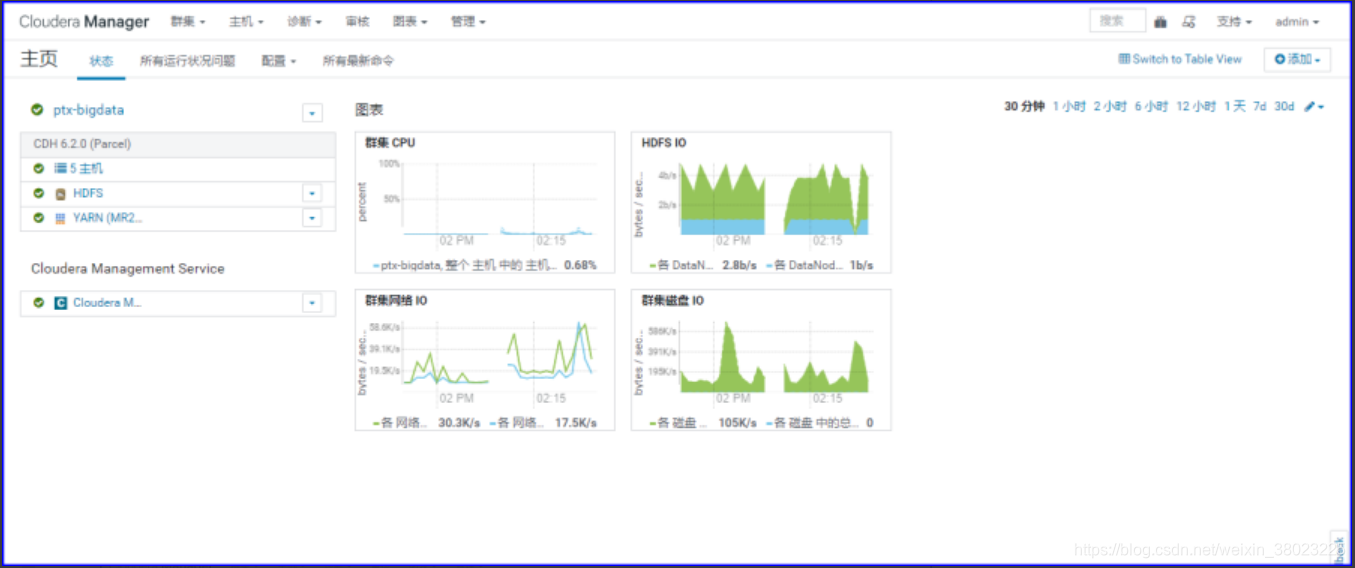Open the 添加 dropdown button
This screenshot has height=568, width=1355.
[x=1297, y=59]
